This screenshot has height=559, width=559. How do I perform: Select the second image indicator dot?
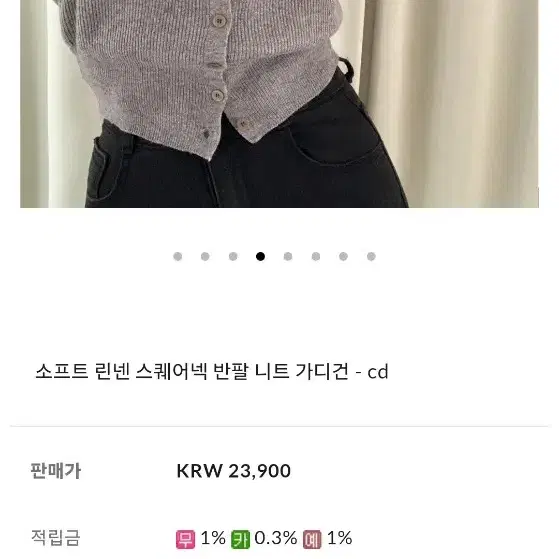205,256
